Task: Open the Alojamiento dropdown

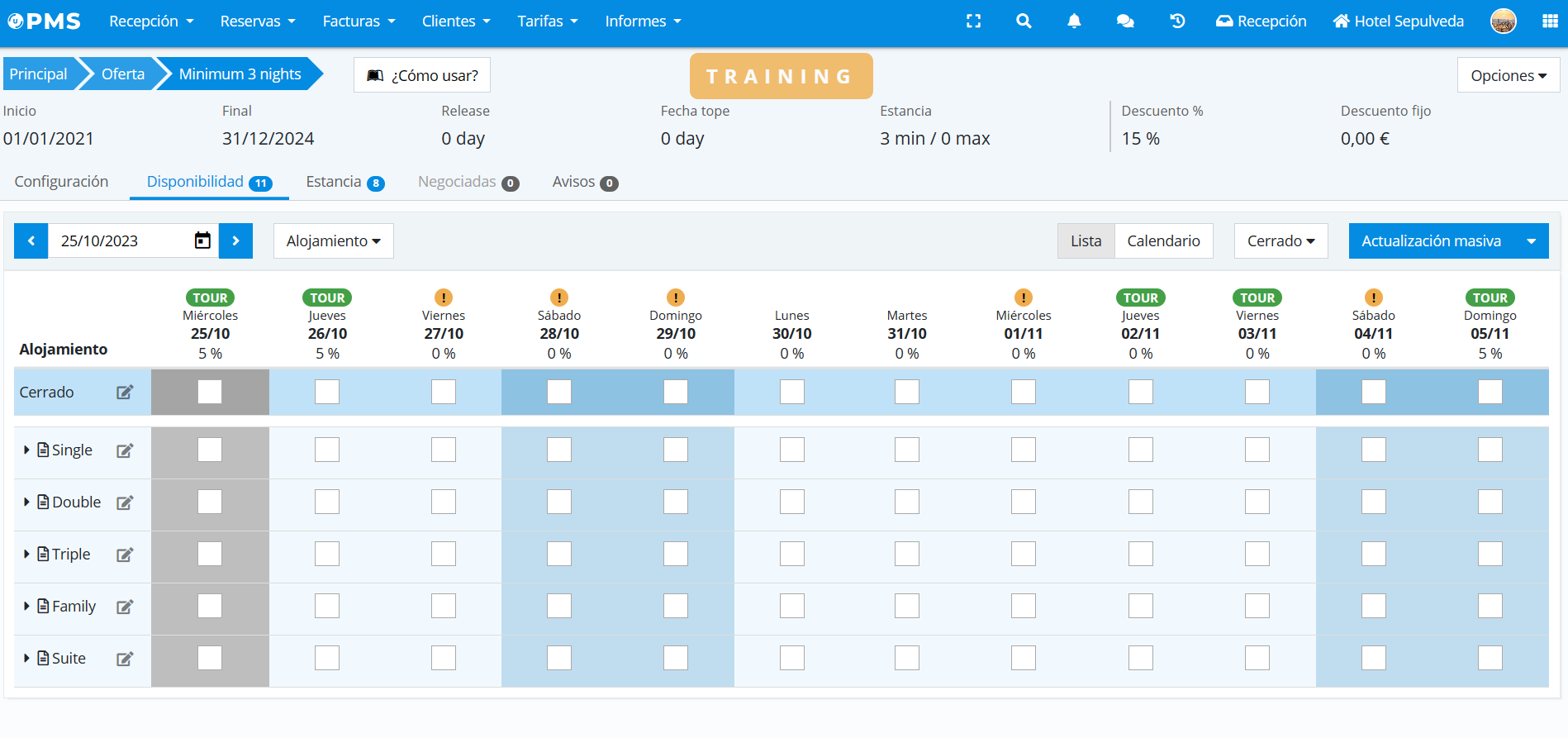Action: coord(333,240)
